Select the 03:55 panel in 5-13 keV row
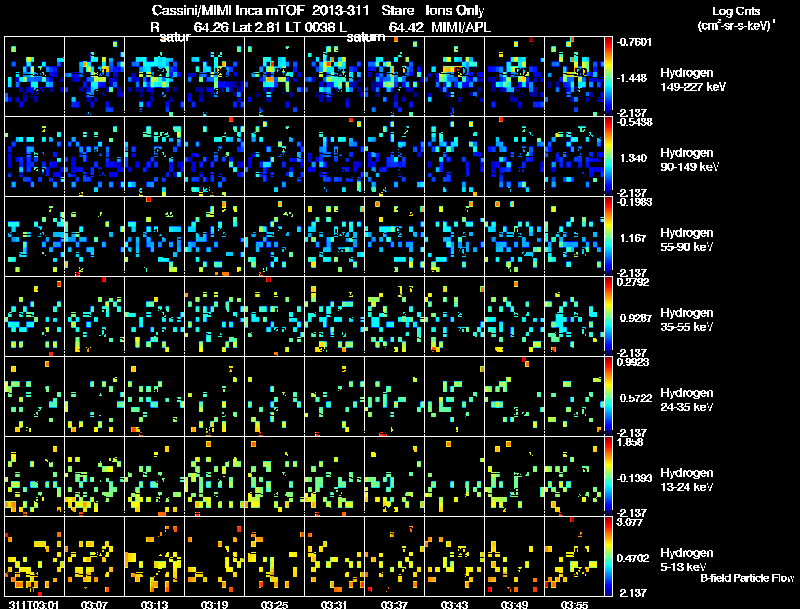The width and height of the screenshot is (800, 609). click(574, 556)
